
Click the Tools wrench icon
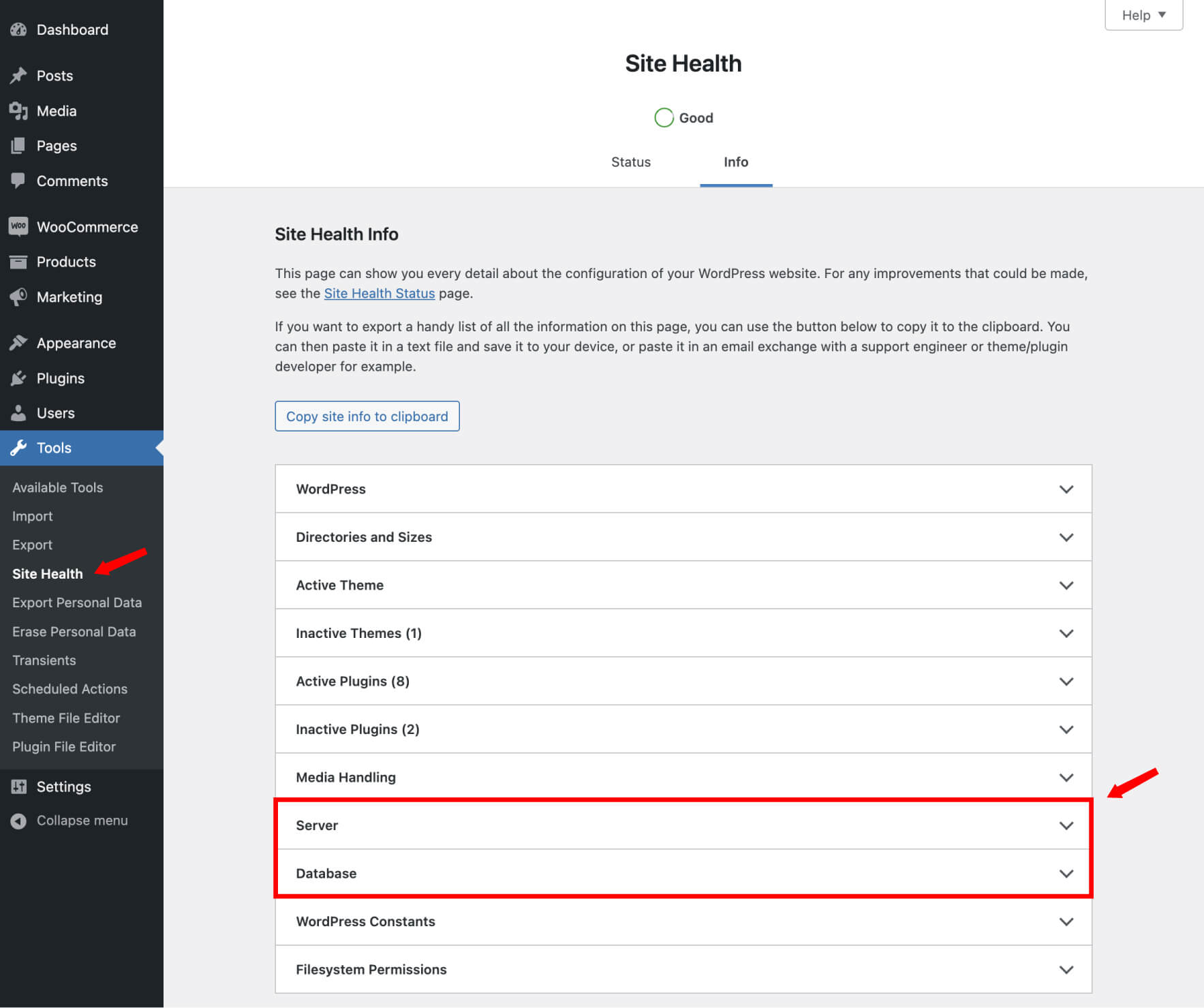click(x=18, y=448)
